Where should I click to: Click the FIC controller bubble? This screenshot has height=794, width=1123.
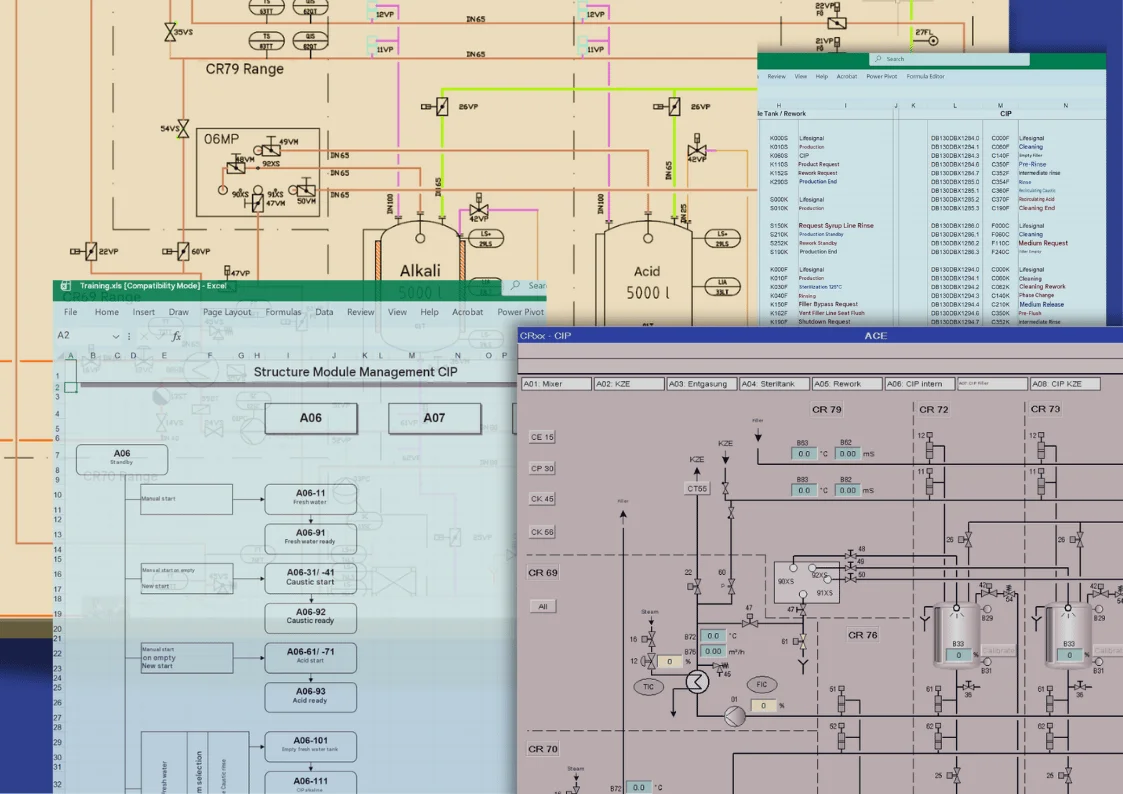pos(761,684)
